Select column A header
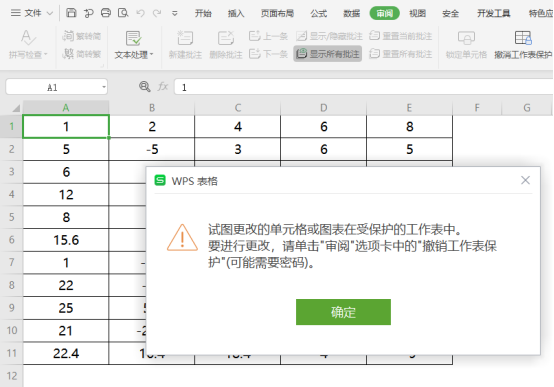 coord(66,108)
